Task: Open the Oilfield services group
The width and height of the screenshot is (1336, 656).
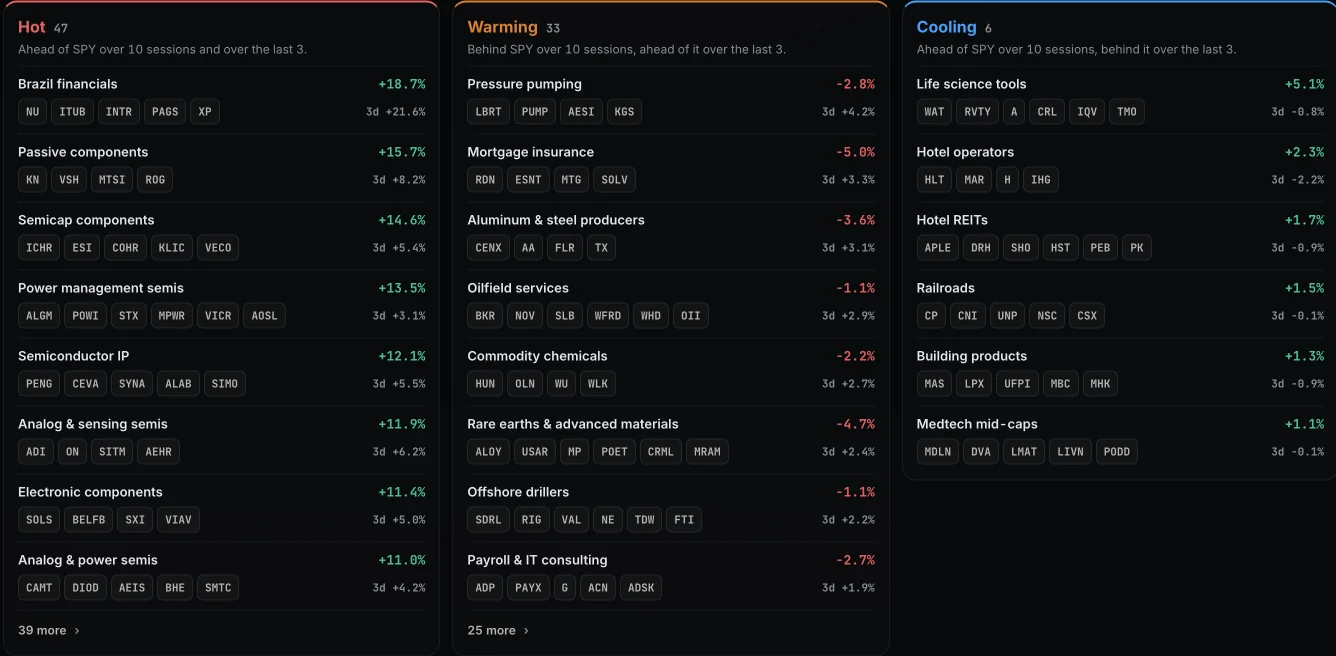Action: 517,288
